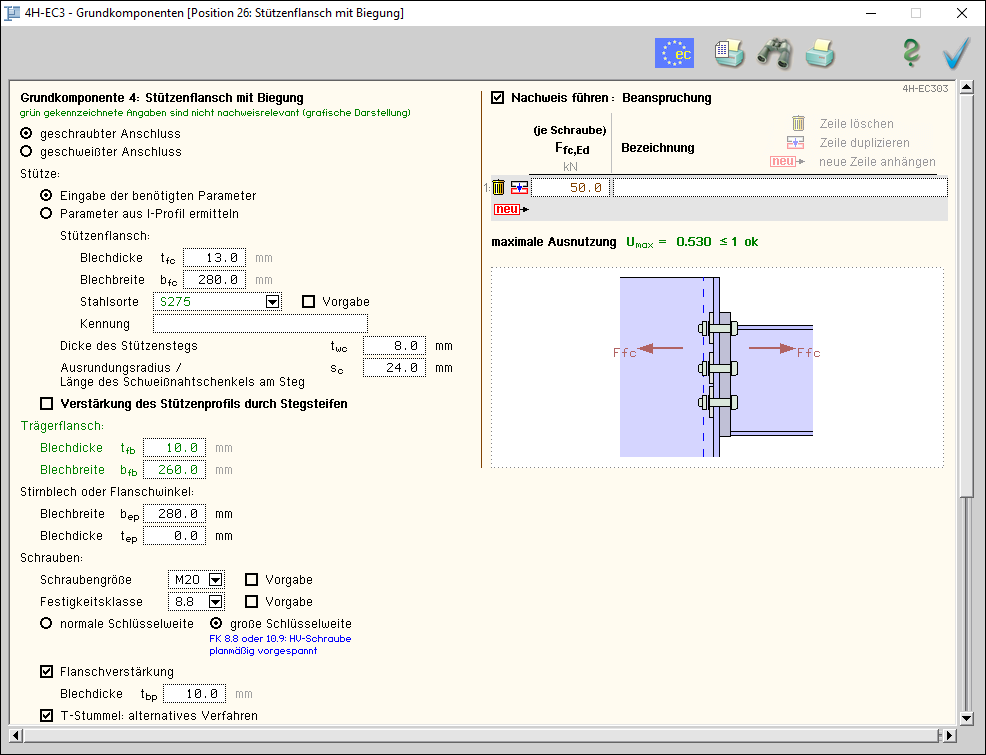
Task: Select 'geschweißter Anschluss' radio button
Action: (27, 152)
